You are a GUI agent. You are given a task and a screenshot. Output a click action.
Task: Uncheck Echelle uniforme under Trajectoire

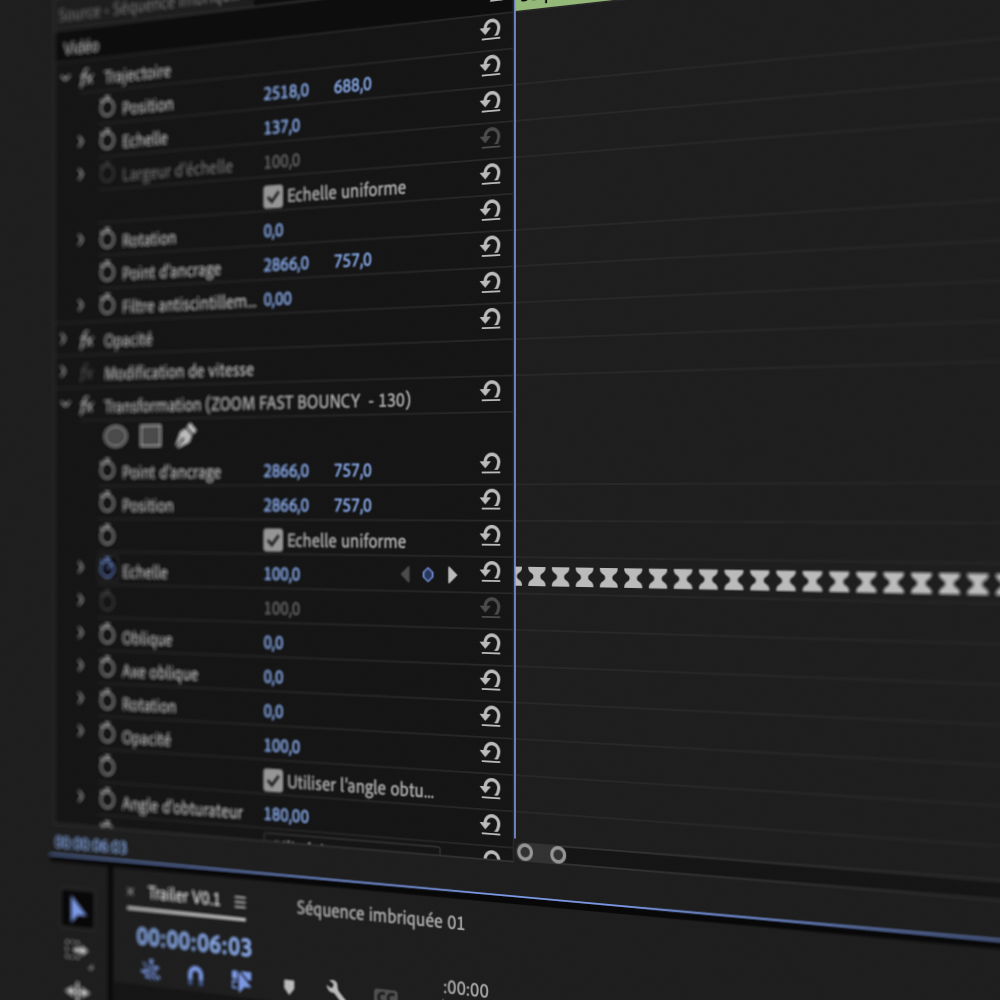point(273,196)
